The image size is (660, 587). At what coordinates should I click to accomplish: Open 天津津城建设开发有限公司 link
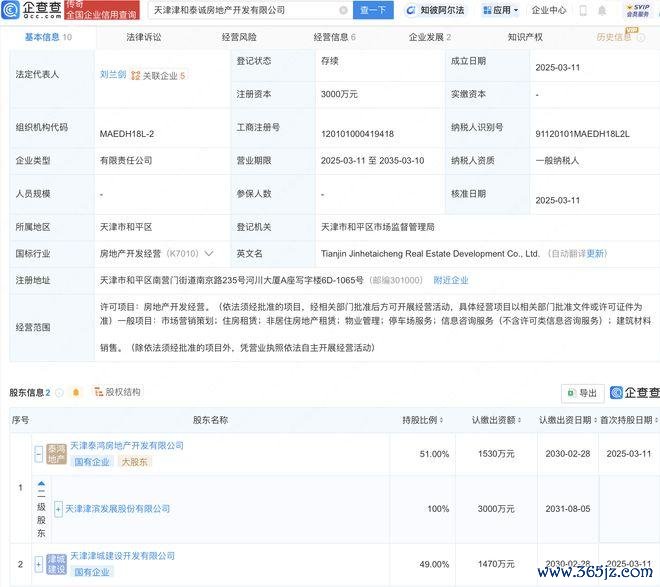click(x=122, y=556)
